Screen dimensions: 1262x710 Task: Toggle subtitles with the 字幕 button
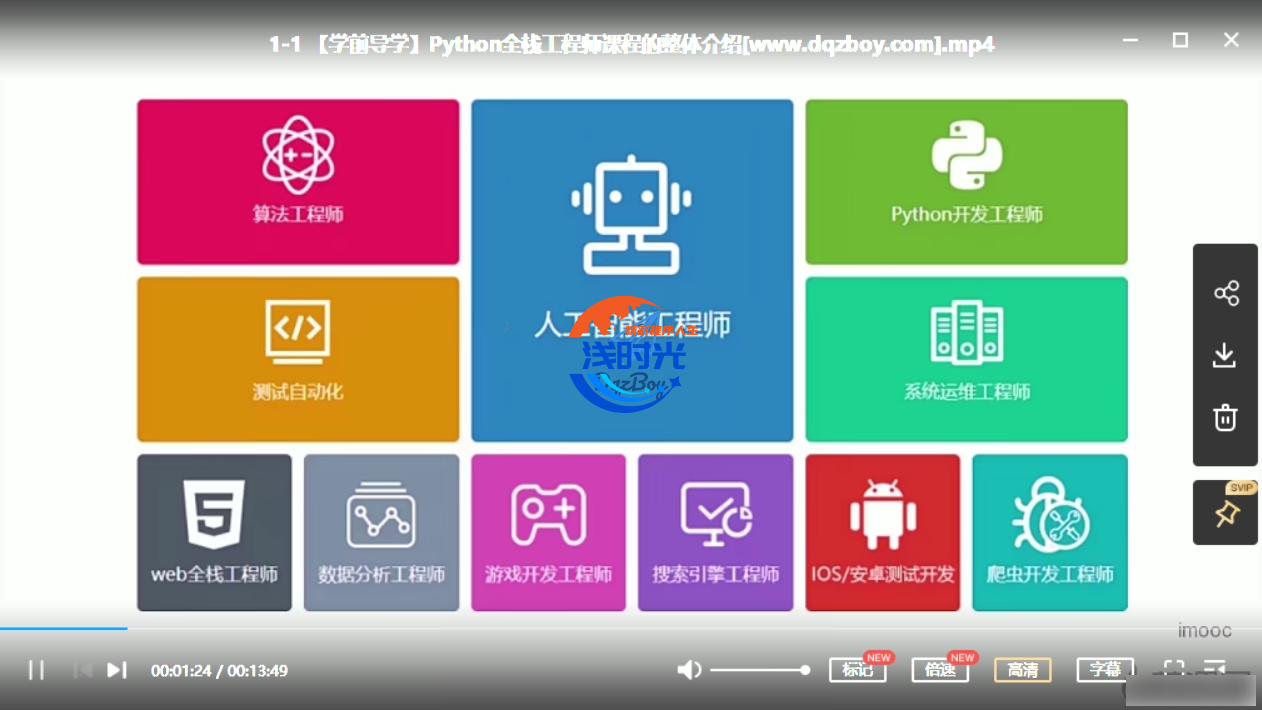1105,670
